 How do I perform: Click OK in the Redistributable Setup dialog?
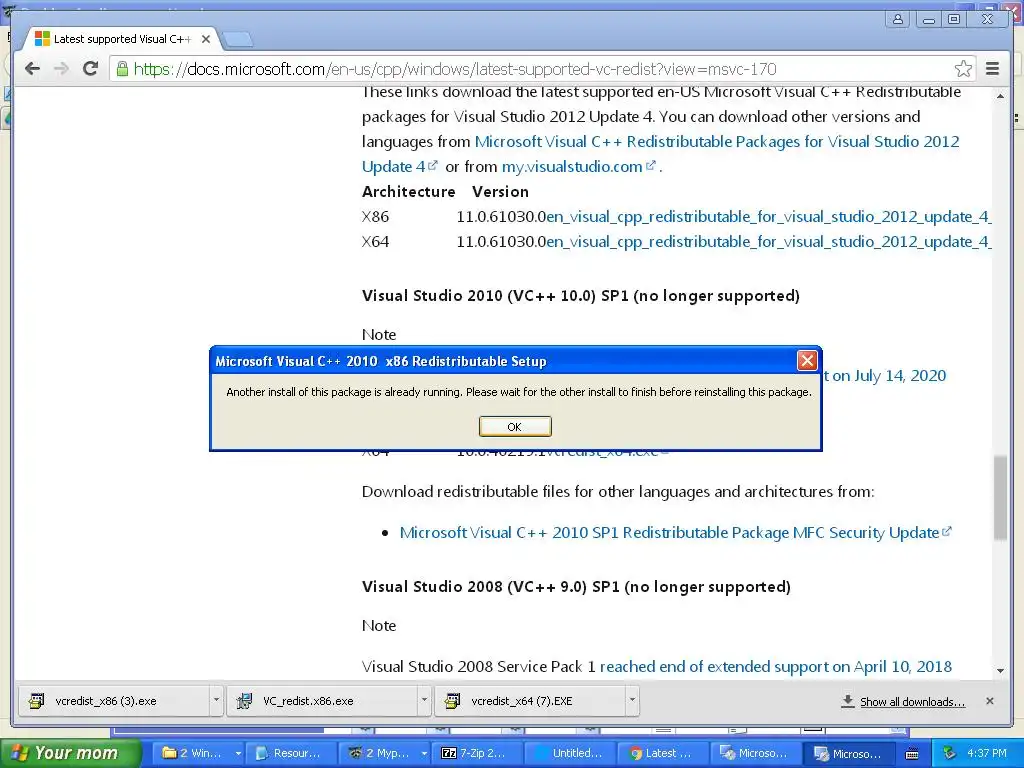coord(515,426)
